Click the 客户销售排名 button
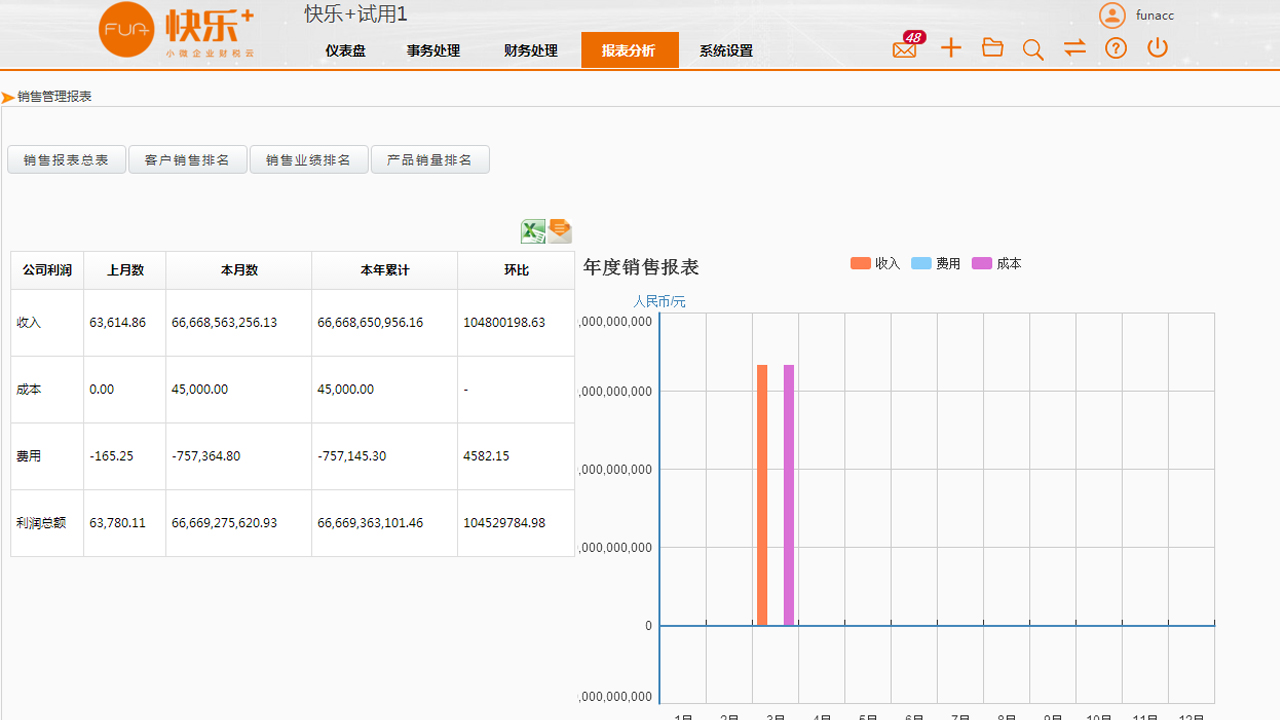 (187, 160)
